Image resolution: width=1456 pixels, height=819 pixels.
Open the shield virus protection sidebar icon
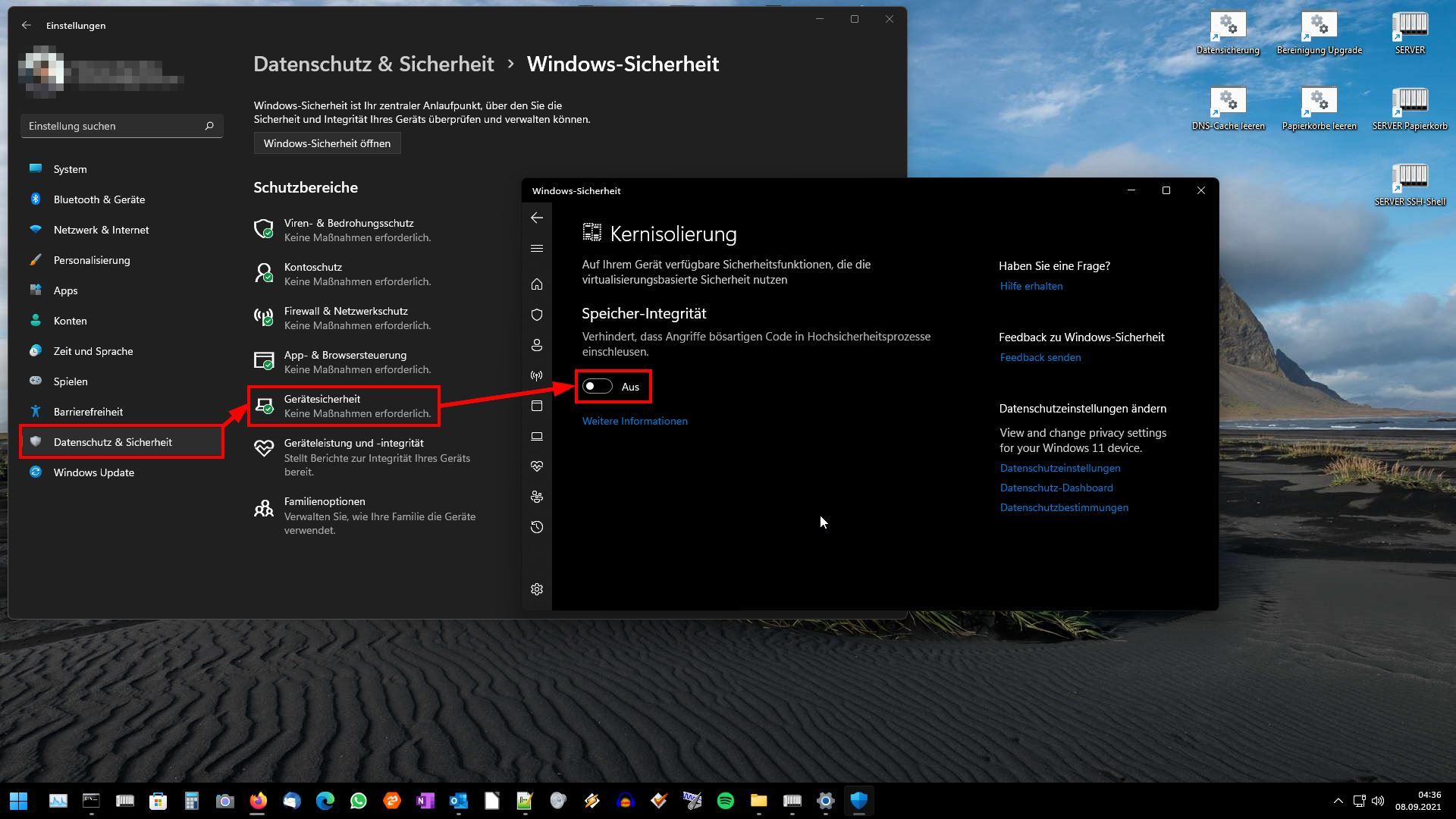[x=537, y=315]
